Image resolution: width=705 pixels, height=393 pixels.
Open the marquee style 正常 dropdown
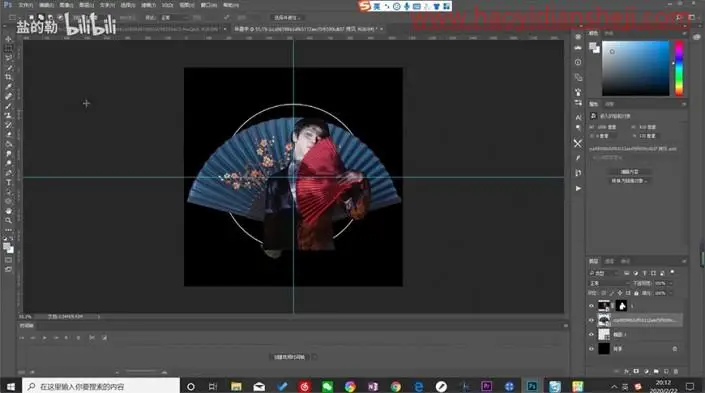[174, 18]
